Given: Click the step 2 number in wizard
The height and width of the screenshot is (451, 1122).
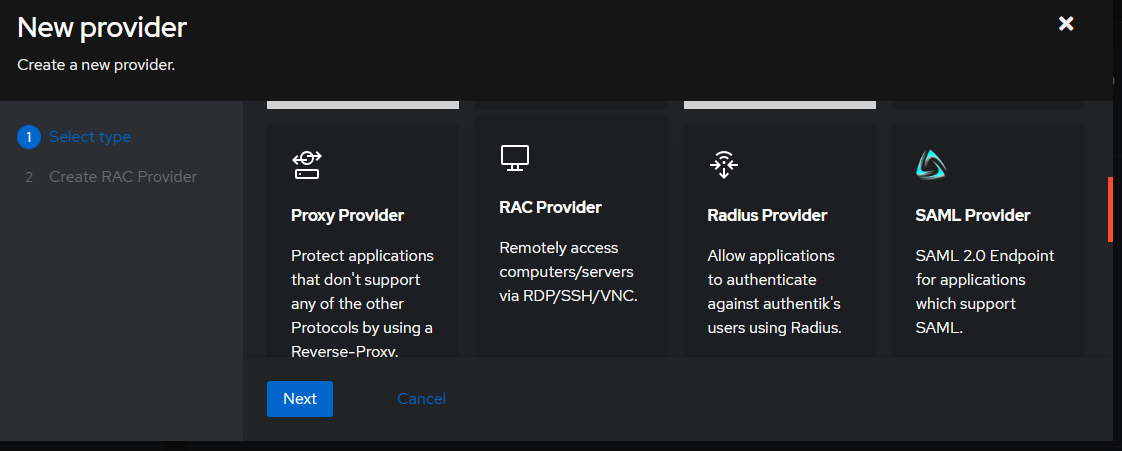Looking at the screenshot, I should [x=29, y=177].
